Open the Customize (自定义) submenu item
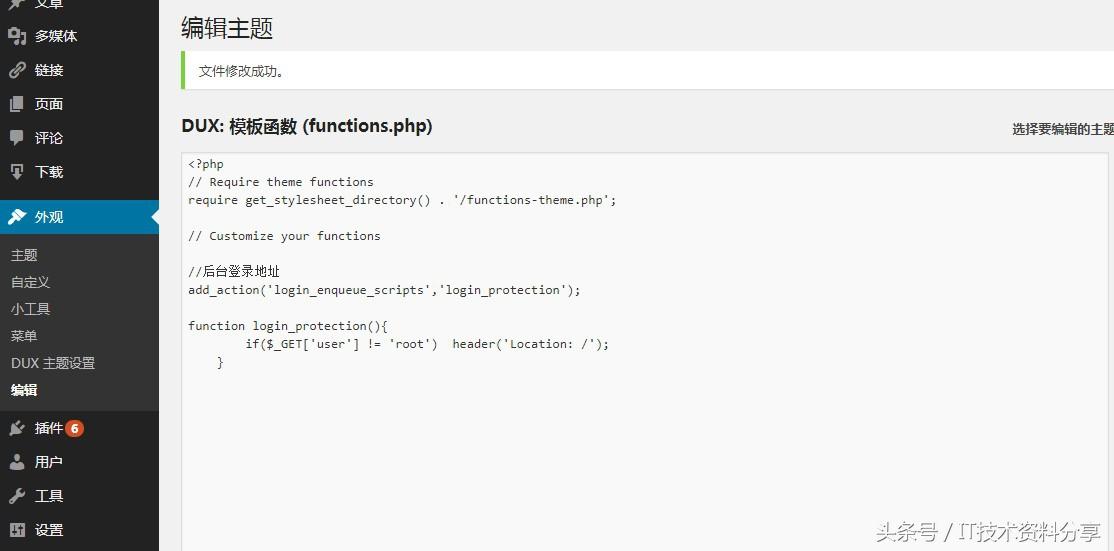This screenshot has height=551, width=1114. click(x=30, y=282)
